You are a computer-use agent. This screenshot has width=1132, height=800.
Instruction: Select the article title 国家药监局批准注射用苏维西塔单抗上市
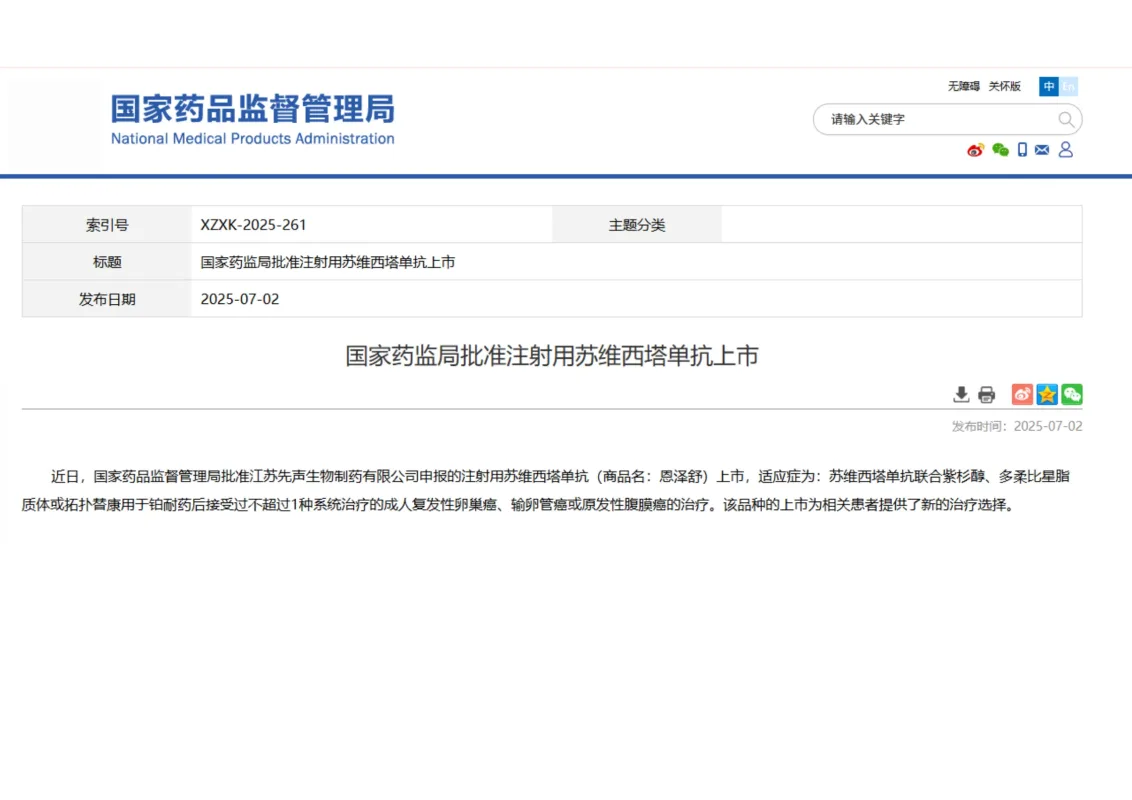566,356
